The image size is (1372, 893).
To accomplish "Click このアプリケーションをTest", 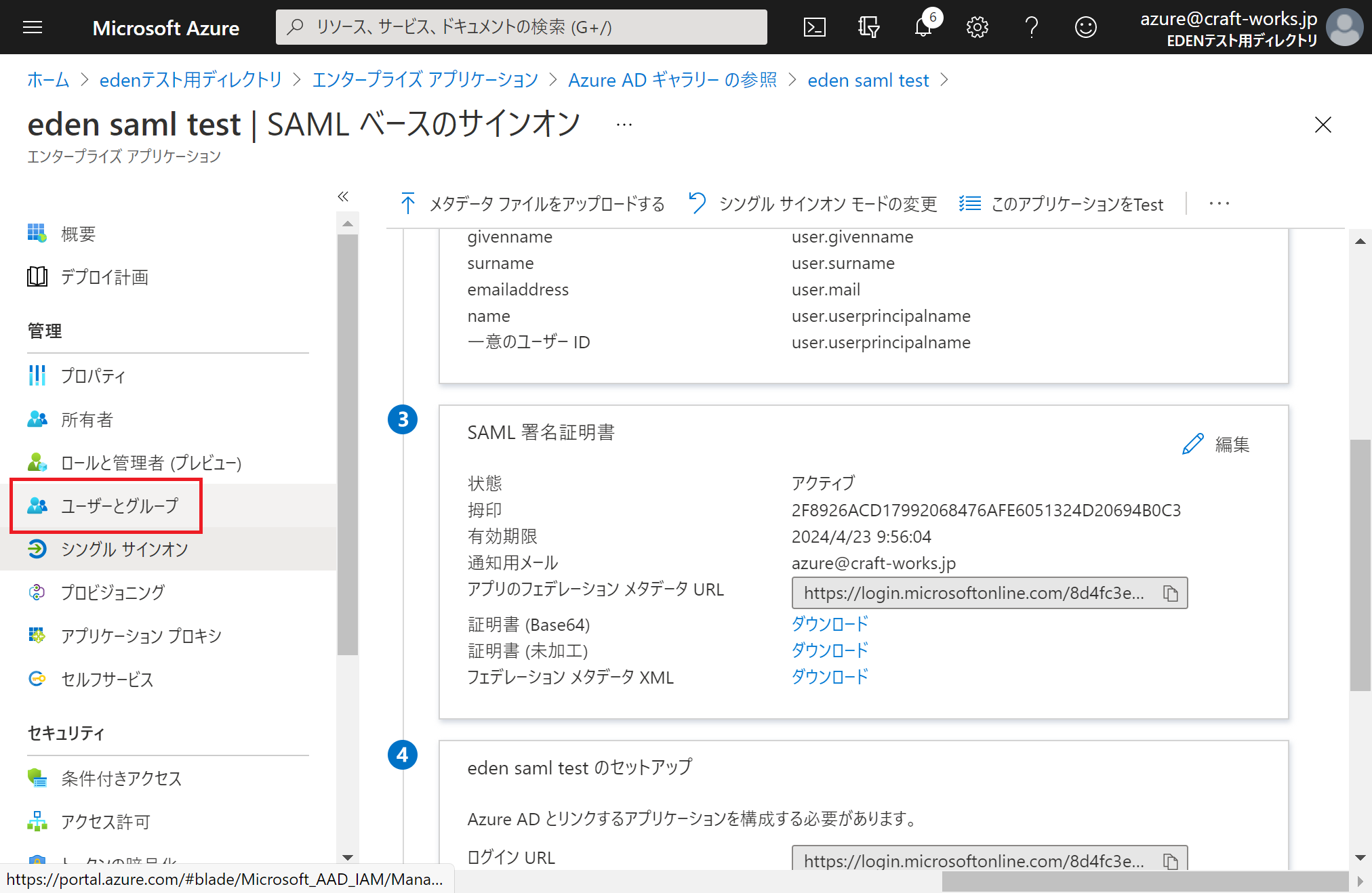I will pyautogui.click(x=1061, y=203).
